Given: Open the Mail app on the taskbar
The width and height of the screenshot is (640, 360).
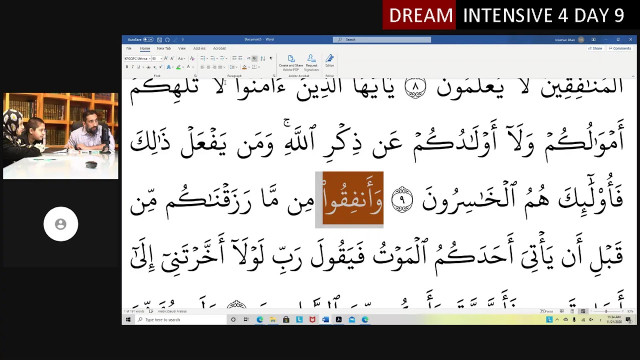Looking at the screenshot, I should click(352, 320).
